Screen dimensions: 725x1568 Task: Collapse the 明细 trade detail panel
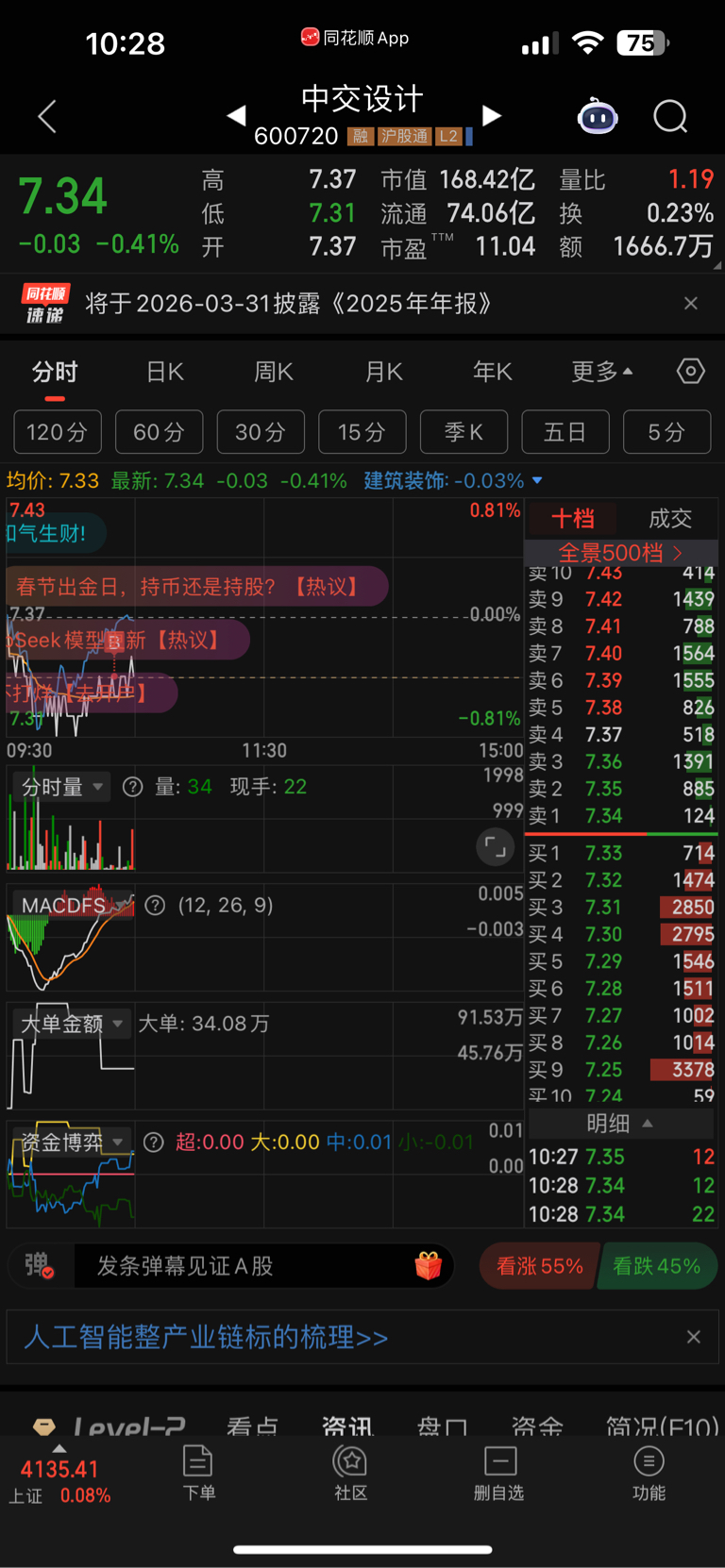point(620,1124)
